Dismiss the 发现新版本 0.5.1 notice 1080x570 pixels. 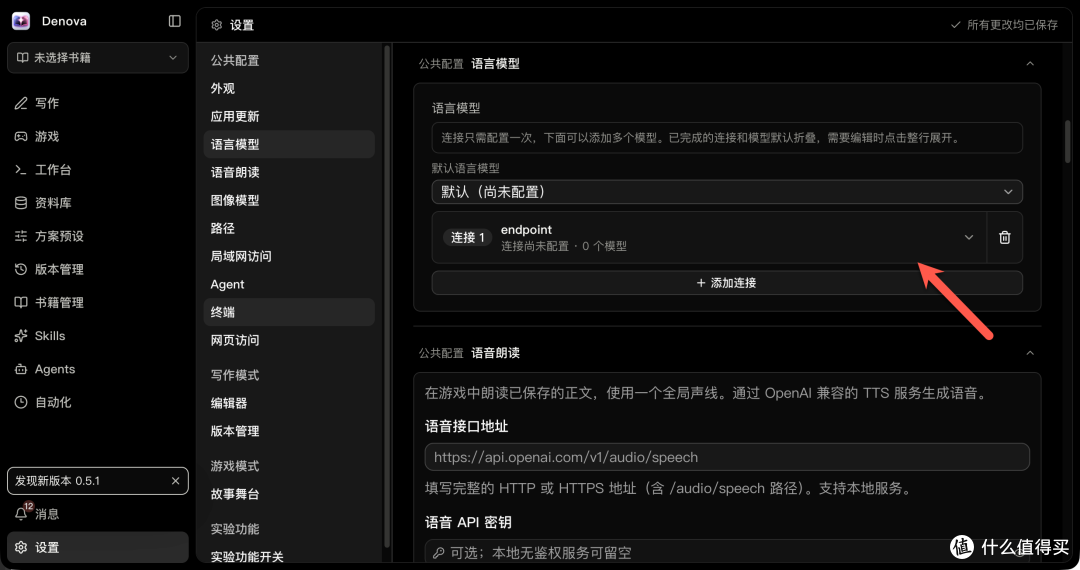pyautogui.click(x=176, y=481)
